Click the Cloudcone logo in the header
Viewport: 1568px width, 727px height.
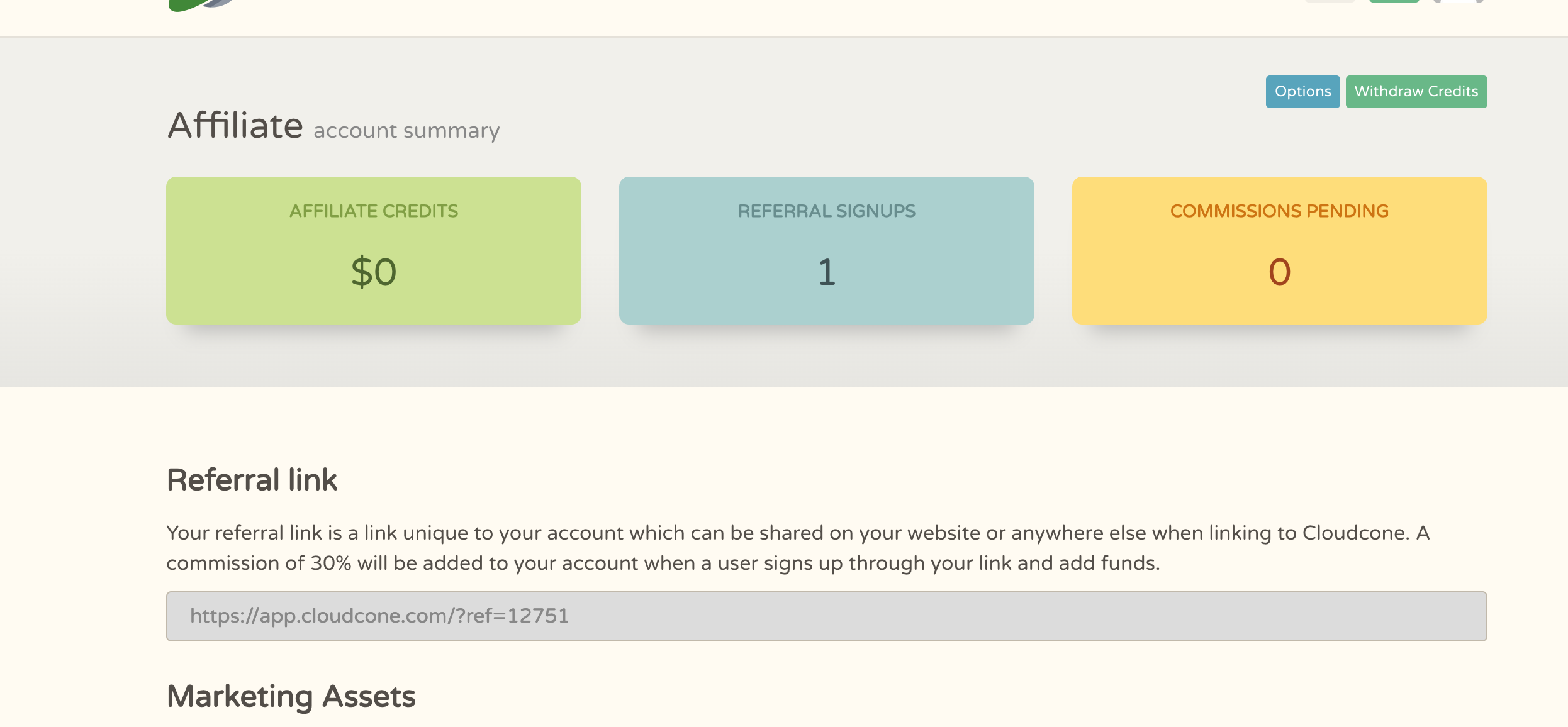point(201,4)
